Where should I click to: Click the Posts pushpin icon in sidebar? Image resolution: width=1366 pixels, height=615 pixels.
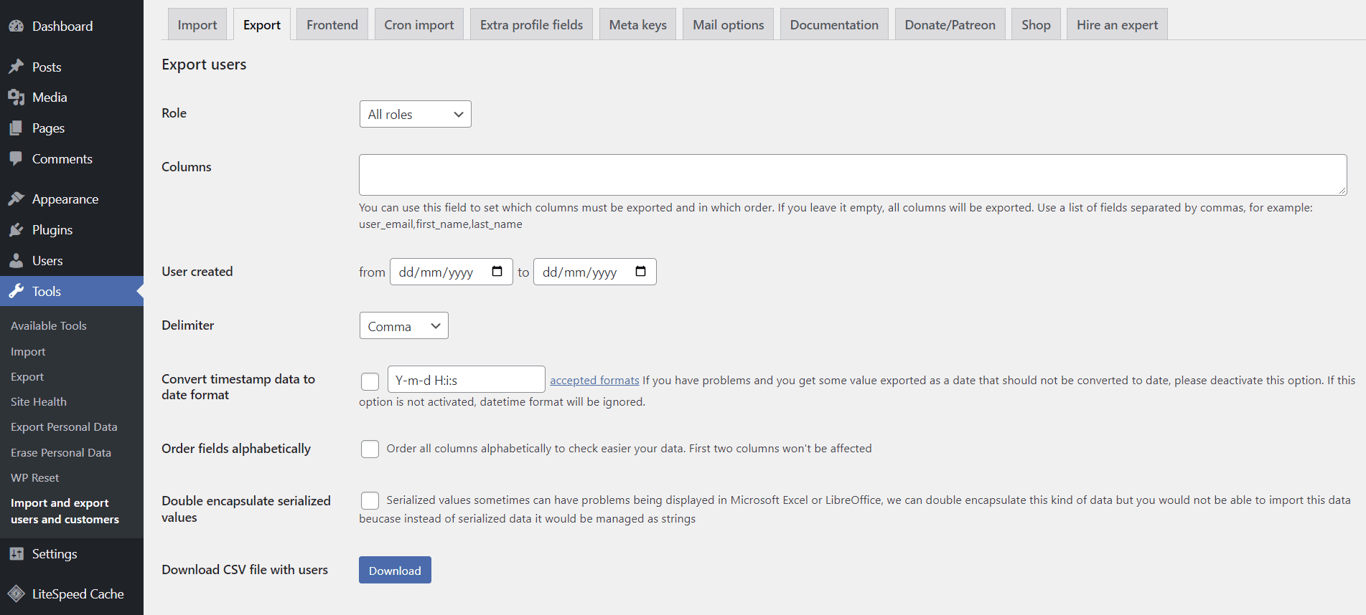pyautogui.click(x=17, y=66)
